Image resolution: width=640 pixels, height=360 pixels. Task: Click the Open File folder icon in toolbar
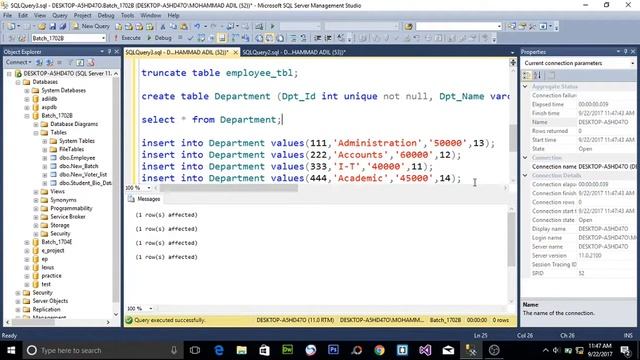pos(42,26)
